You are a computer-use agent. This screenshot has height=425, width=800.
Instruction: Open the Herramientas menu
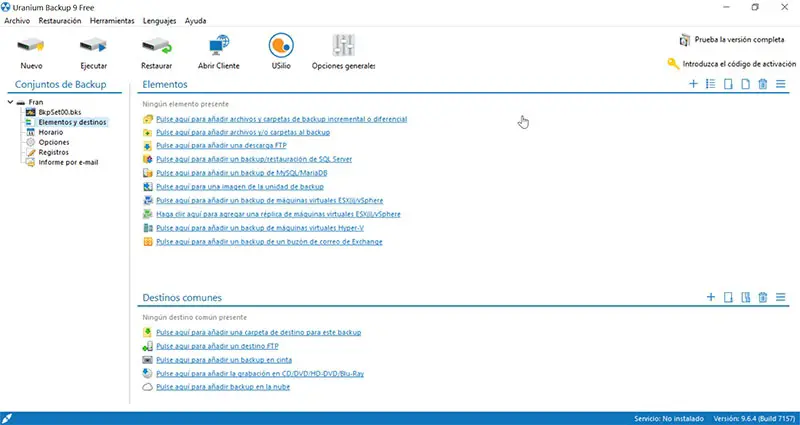point(112,21)
